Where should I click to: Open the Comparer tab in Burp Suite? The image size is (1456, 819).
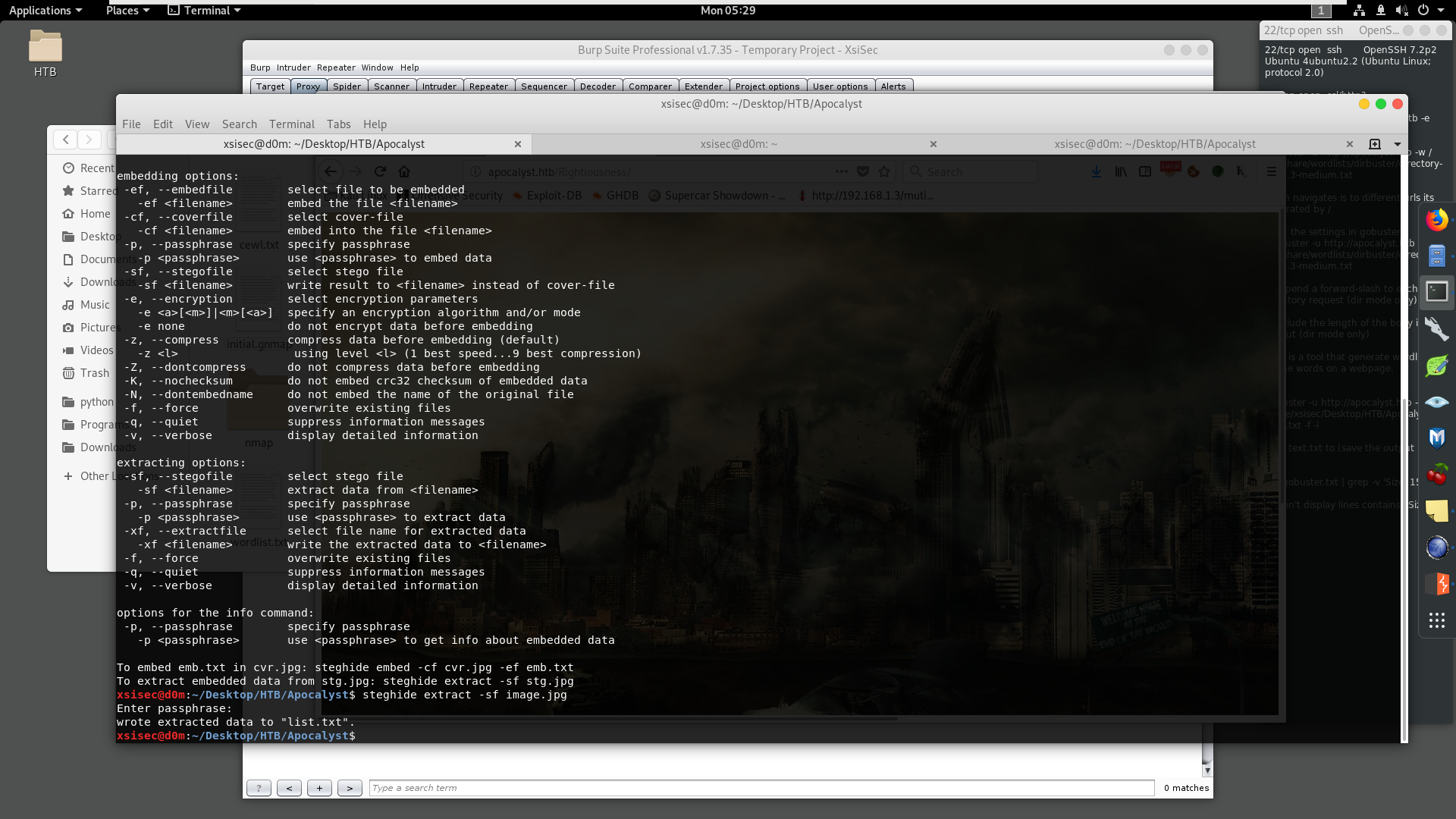pyautogui.click(x=650, y=86)
